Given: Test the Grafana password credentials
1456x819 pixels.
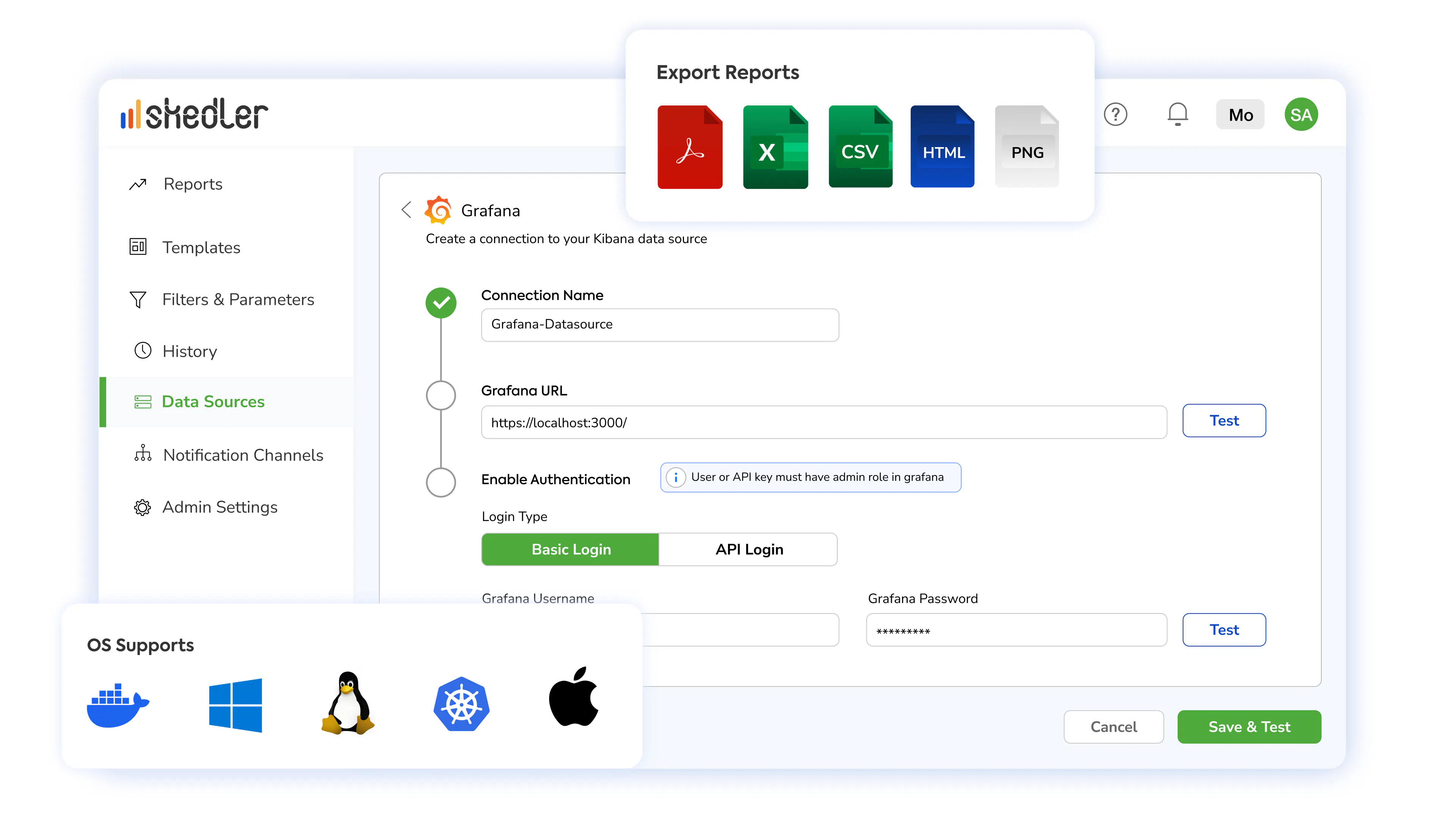Looking at the screenshot, I should click(1224, 630).
